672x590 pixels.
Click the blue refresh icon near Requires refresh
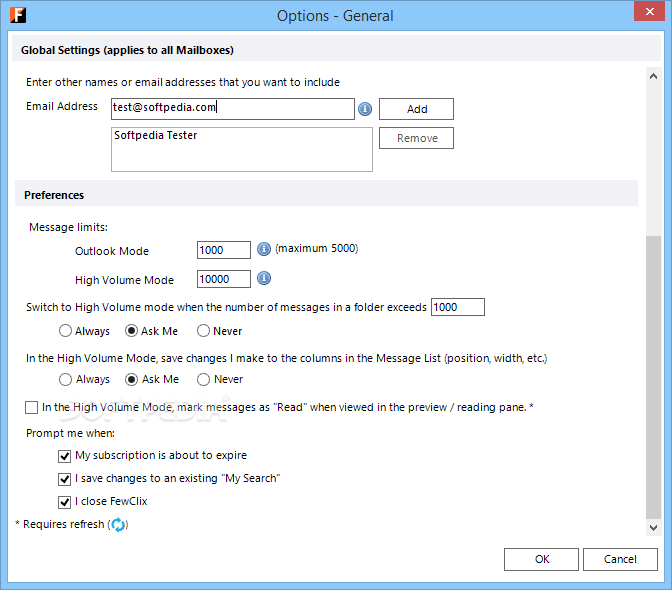pos(118,524)
